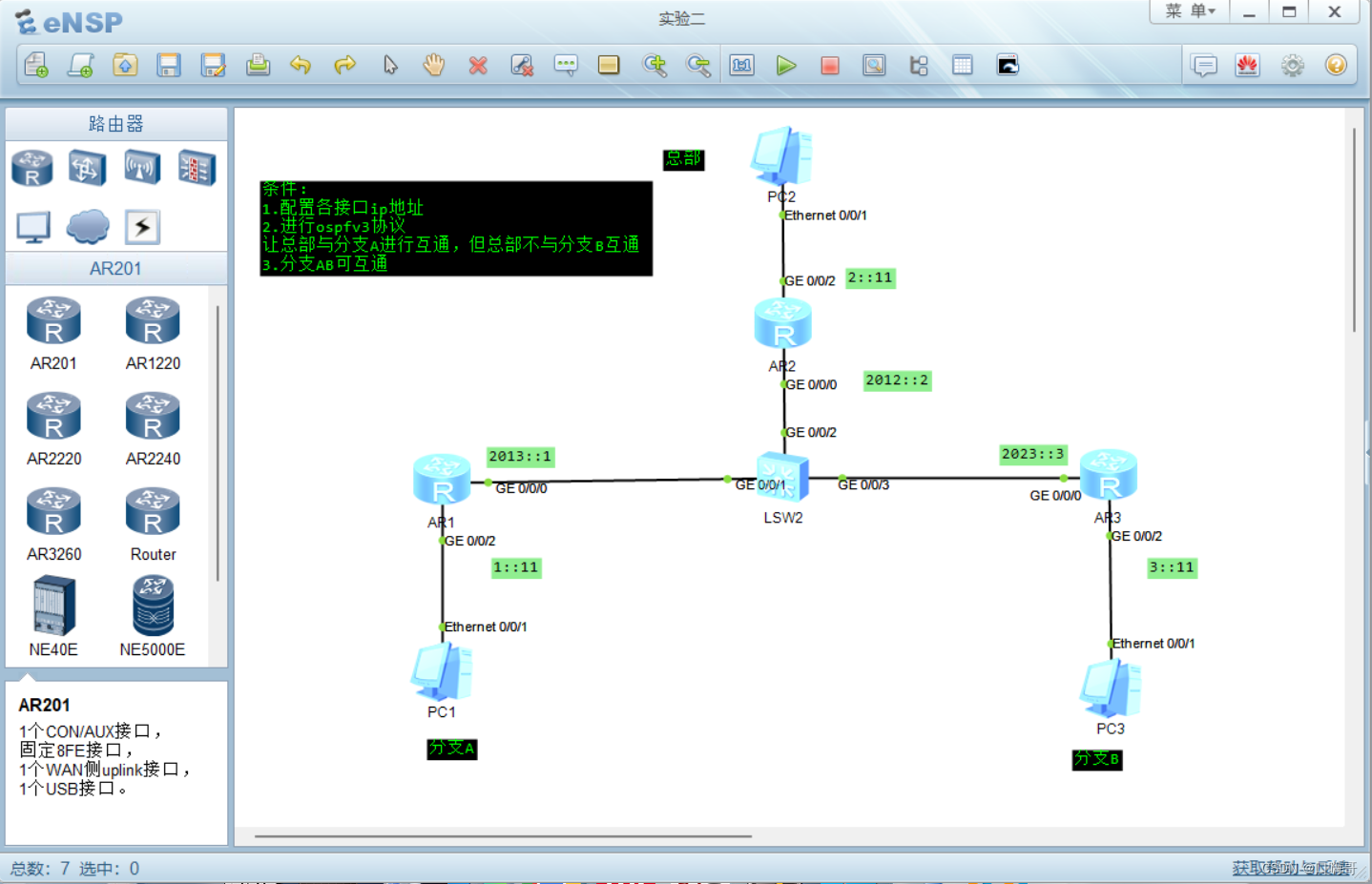Collapse the 路由器 device panel header
The height and width of the screenshot is (884, 1372).
click(x=114, y=123)
